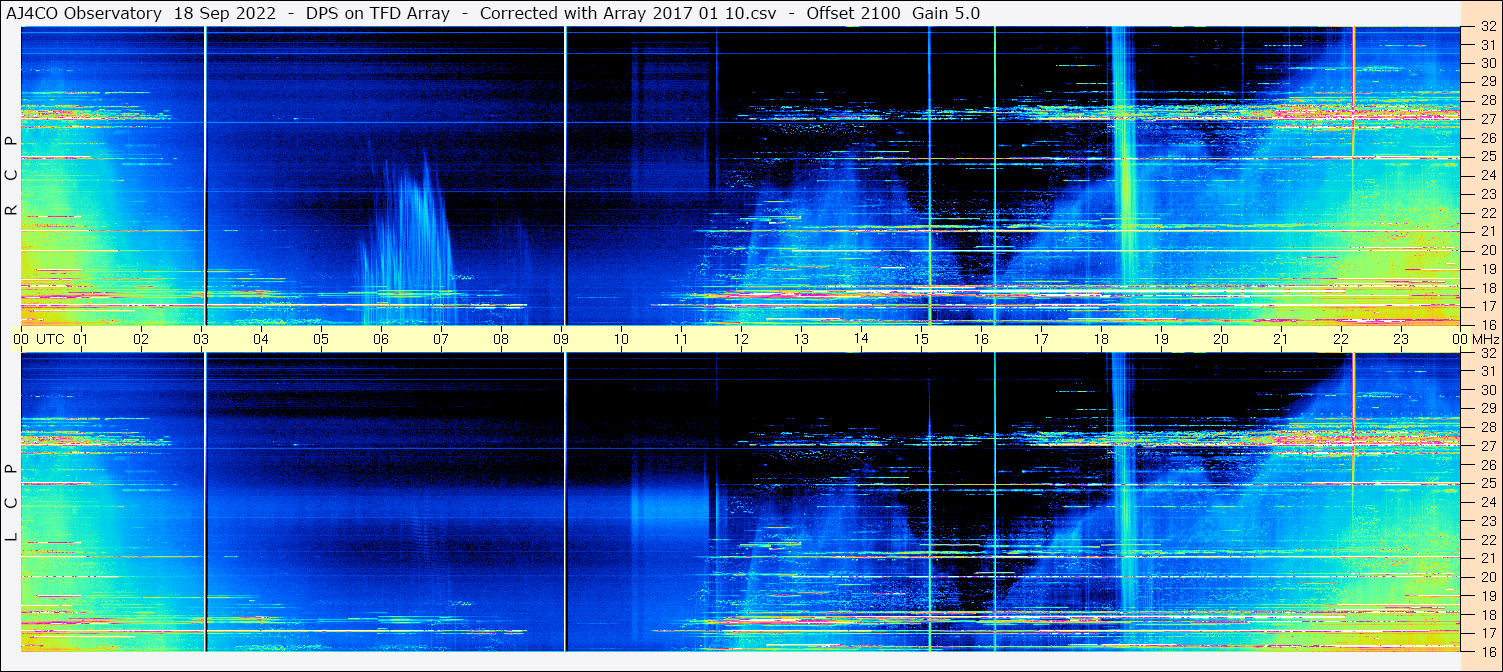This screenshot has height=672, width=1503.
Task: Click 18 MHz label on RCP frequency scale
Action: (1487, 288)
